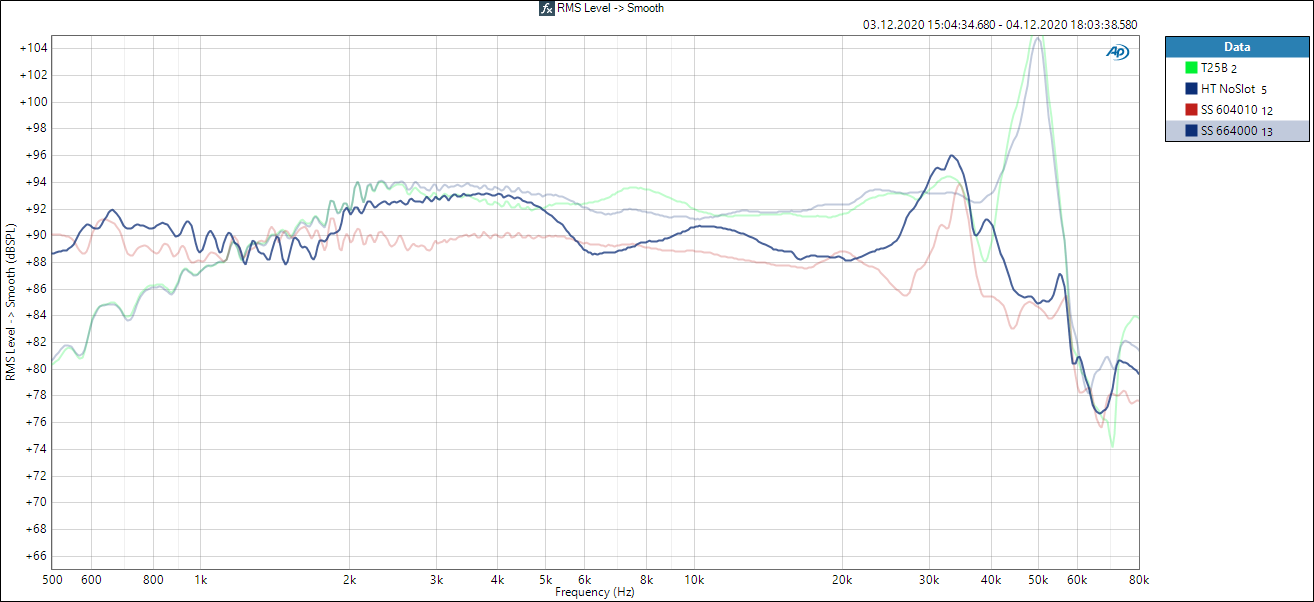Click the 80k frequency axis label
The height and width of the screenshot is (602, 1314).
(x=1138, y=580)
